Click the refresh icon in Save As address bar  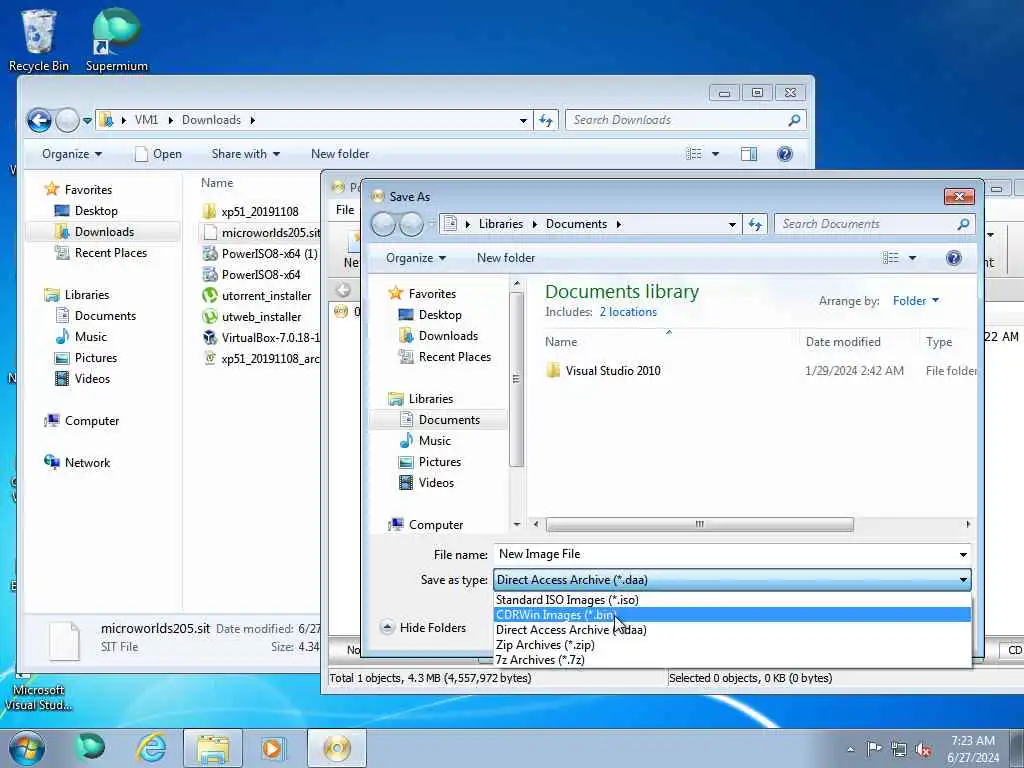click(756, 225)
